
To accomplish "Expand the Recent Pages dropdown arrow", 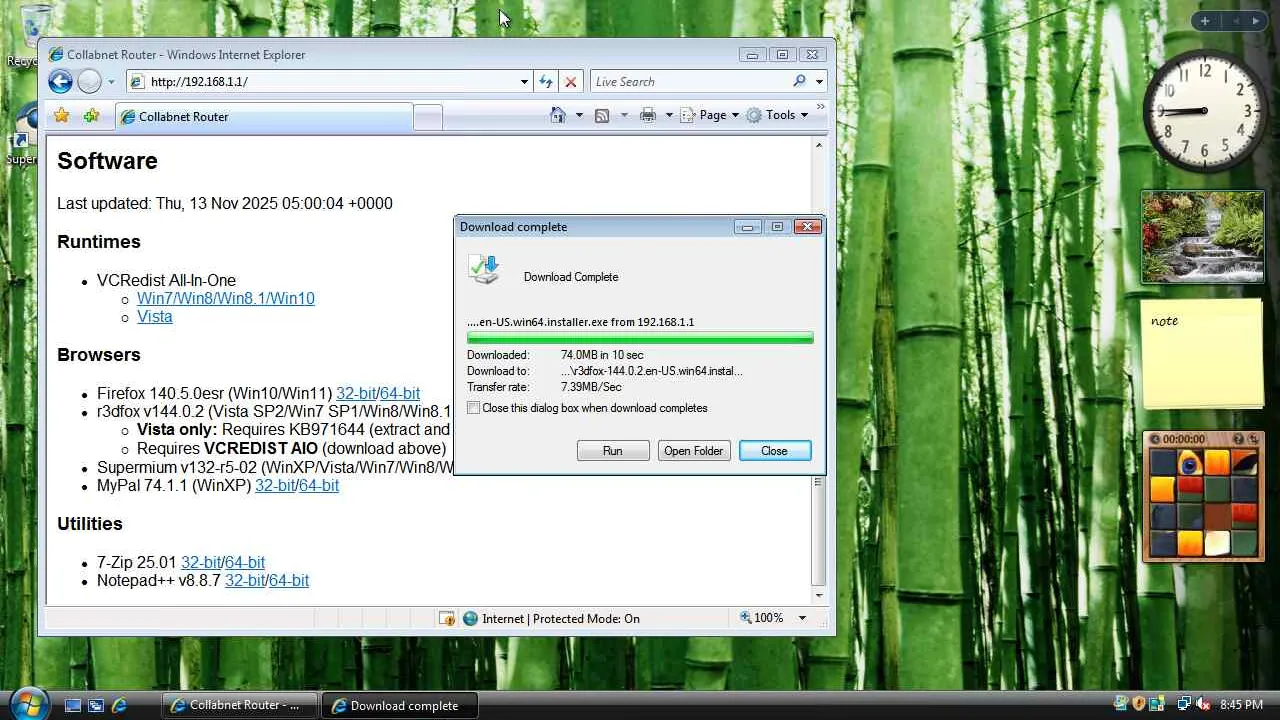I will [111, 82].
